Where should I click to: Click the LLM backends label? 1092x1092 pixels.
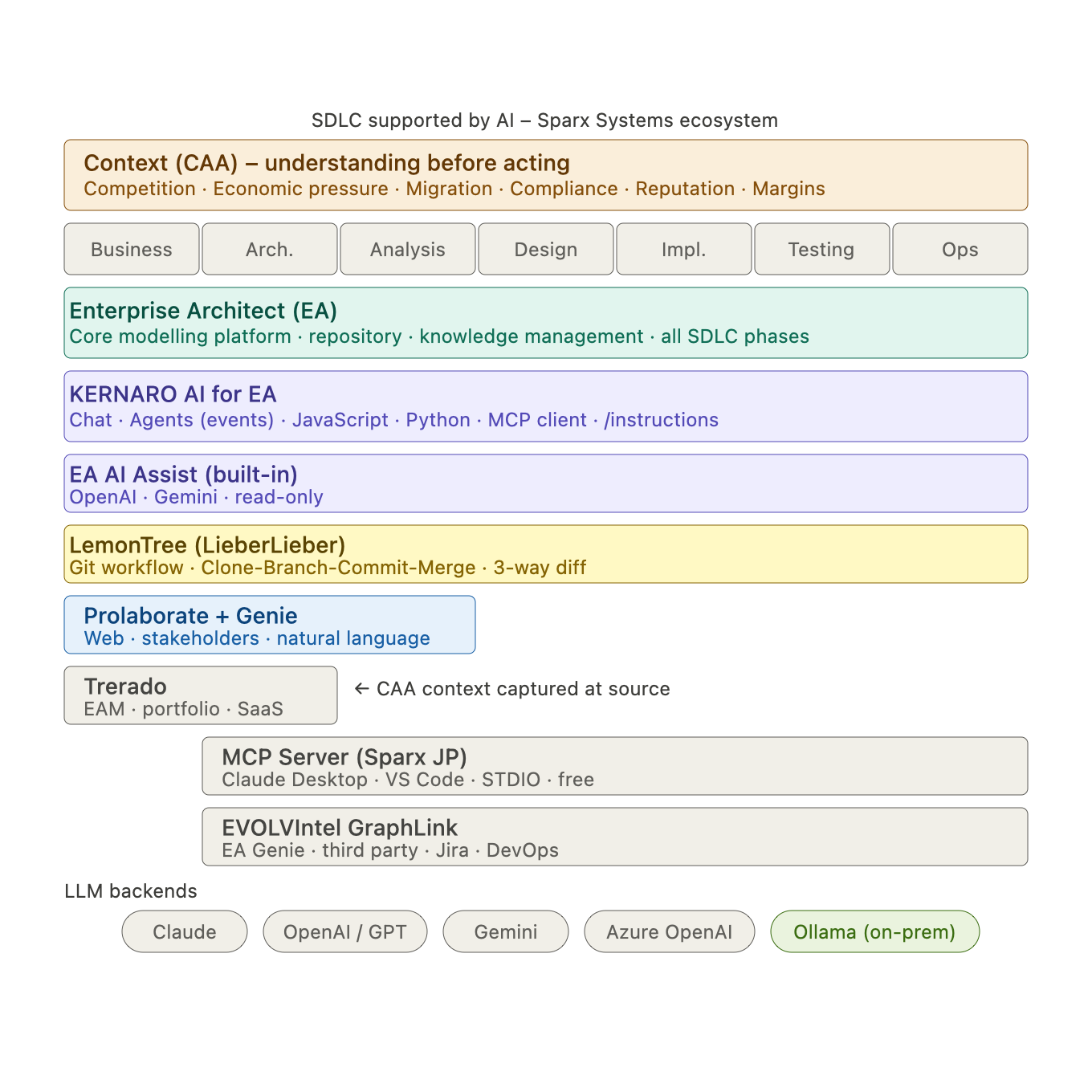coord(131,891)
